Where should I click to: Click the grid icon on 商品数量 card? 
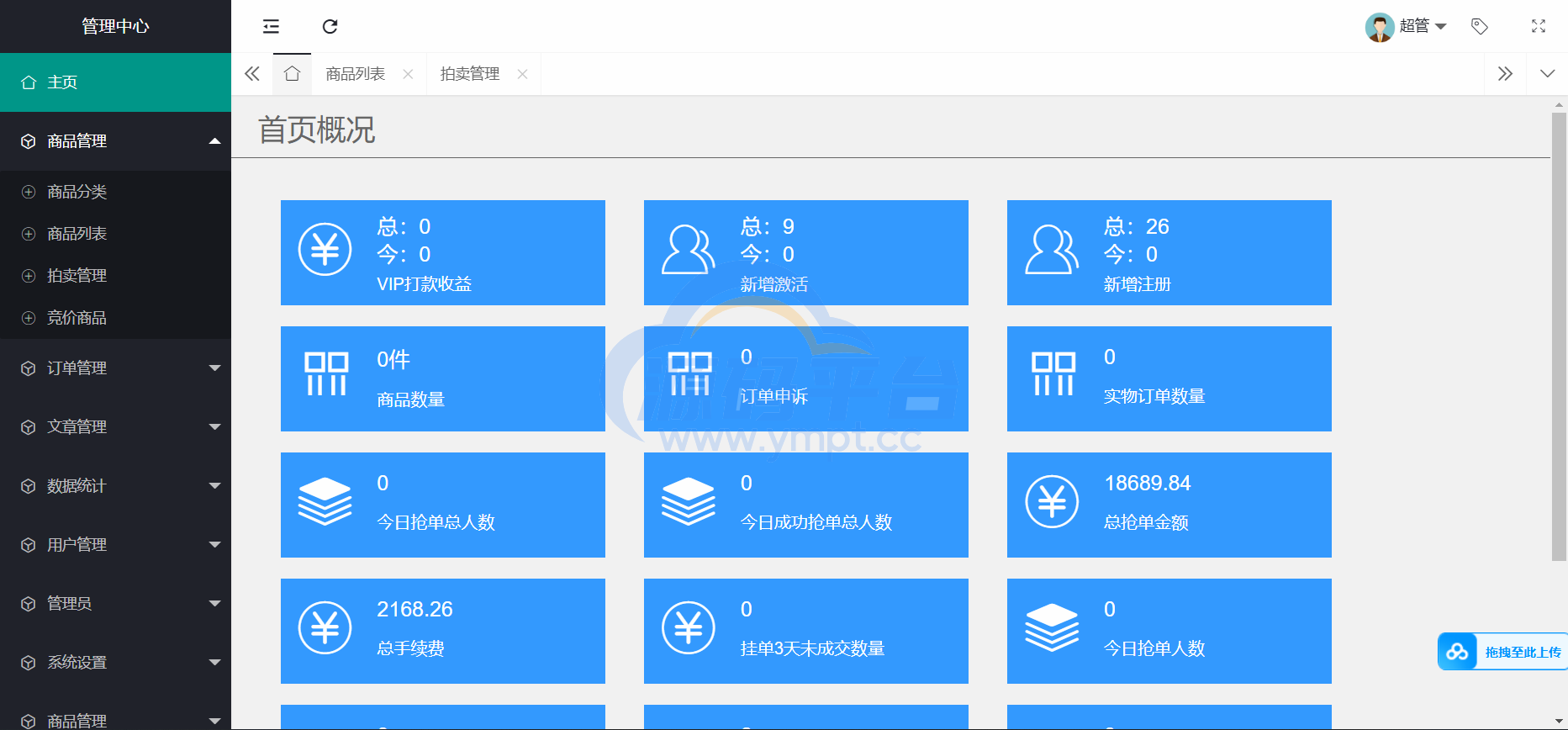tap(326, 374)
